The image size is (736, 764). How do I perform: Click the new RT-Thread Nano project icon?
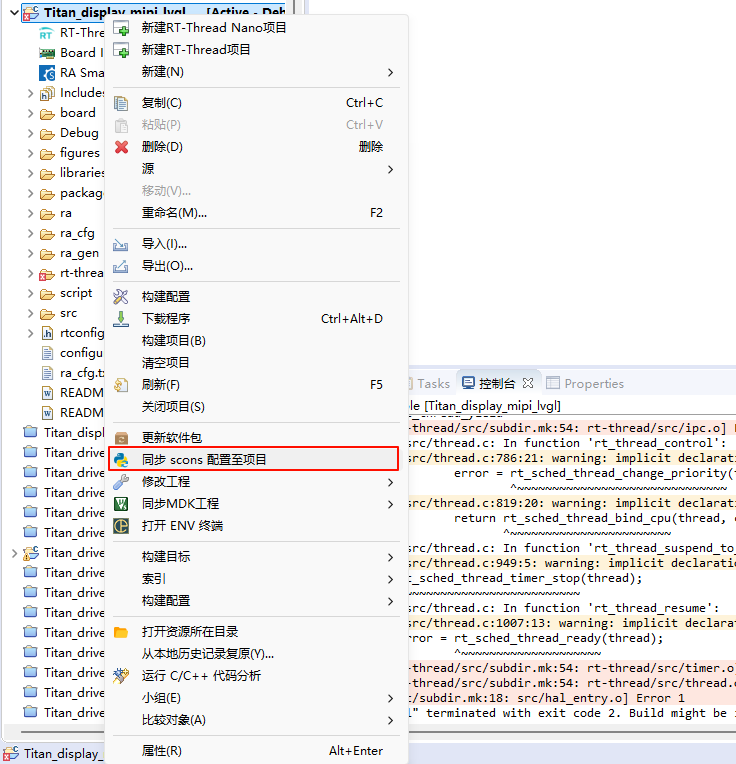tap(122, 28)
